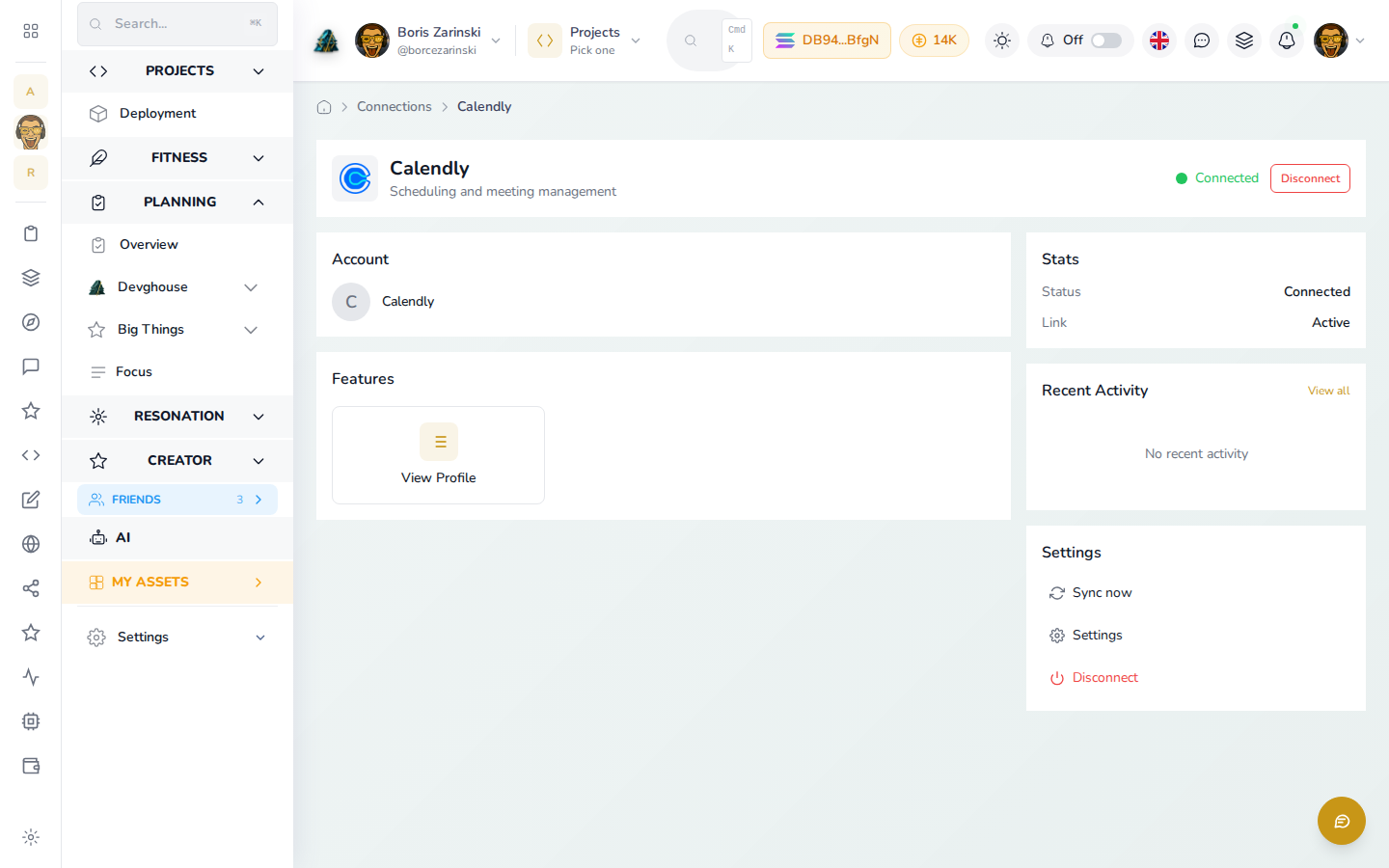Click the sidebar Search field
Image resolution: width=1389 pixels, height=868 pixels.
click(x=177, y=24)
